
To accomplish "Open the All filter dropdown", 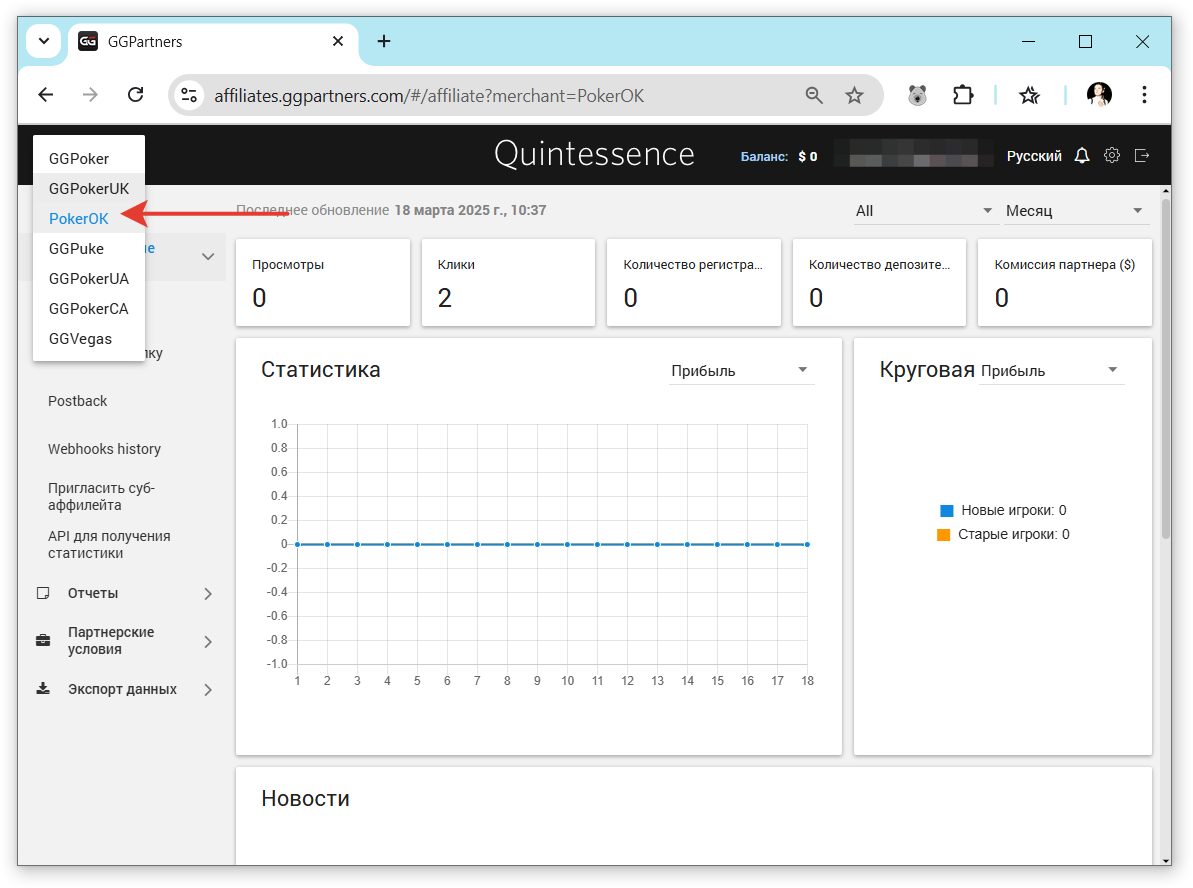I will (924, 211).
